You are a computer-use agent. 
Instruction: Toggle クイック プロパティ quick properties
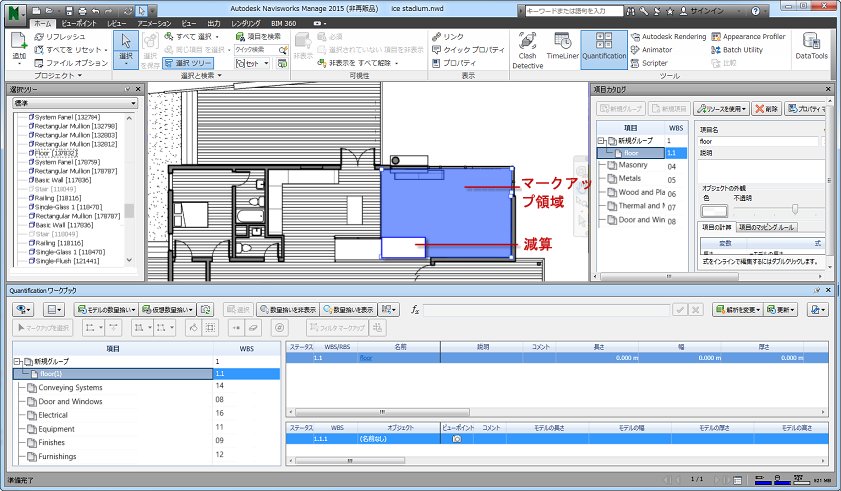468,49
